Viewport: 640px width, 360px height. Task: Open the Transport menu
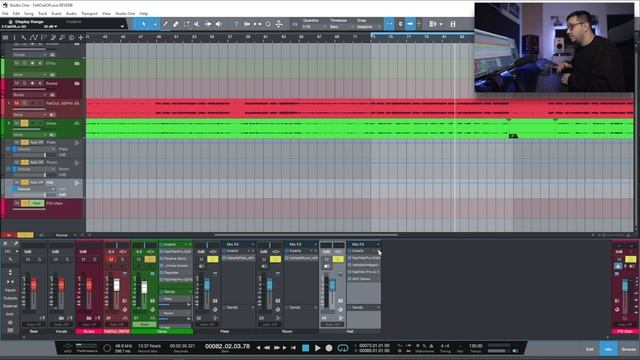coord(89,13)
